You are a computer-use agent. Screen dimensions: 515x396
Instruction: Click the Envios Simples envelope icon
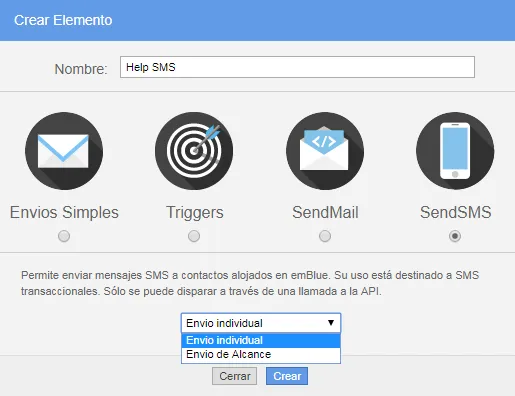click(x=64, y=151)
